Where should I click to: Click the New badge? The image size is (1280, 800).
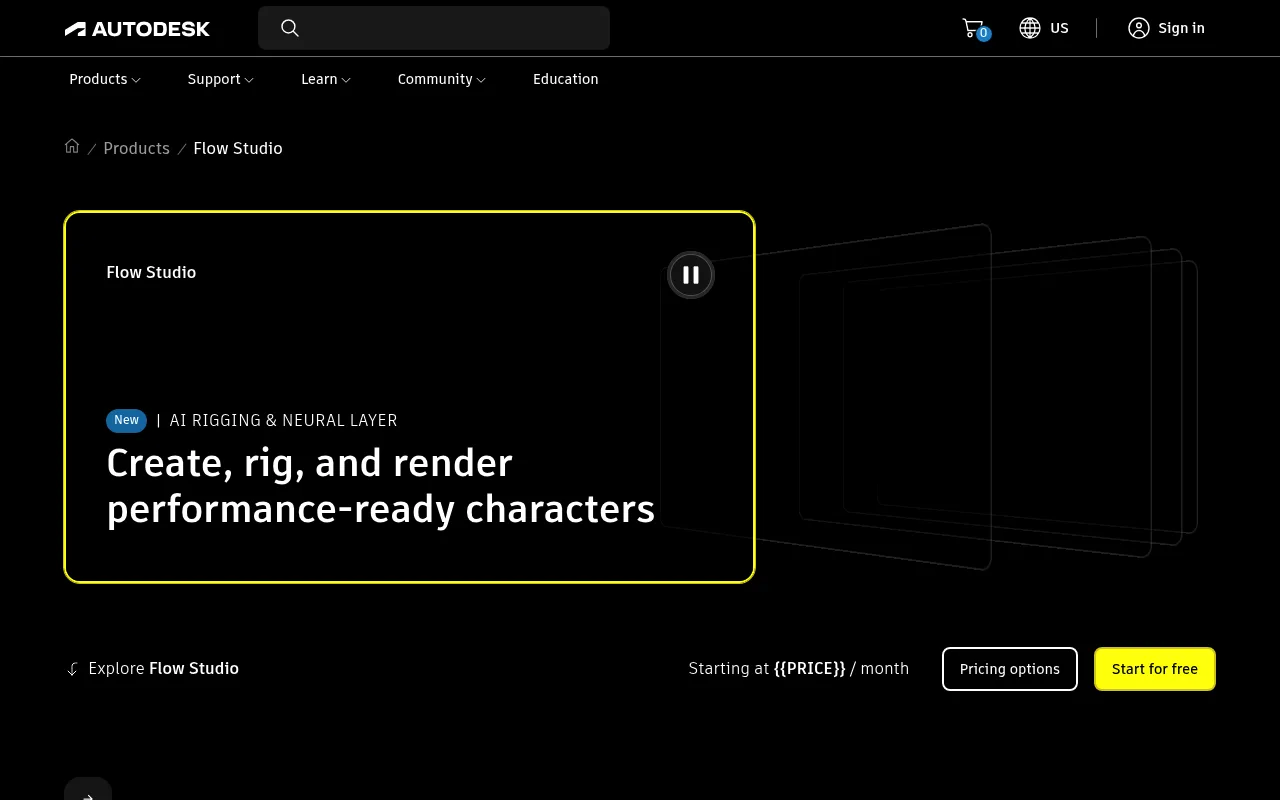127,421
